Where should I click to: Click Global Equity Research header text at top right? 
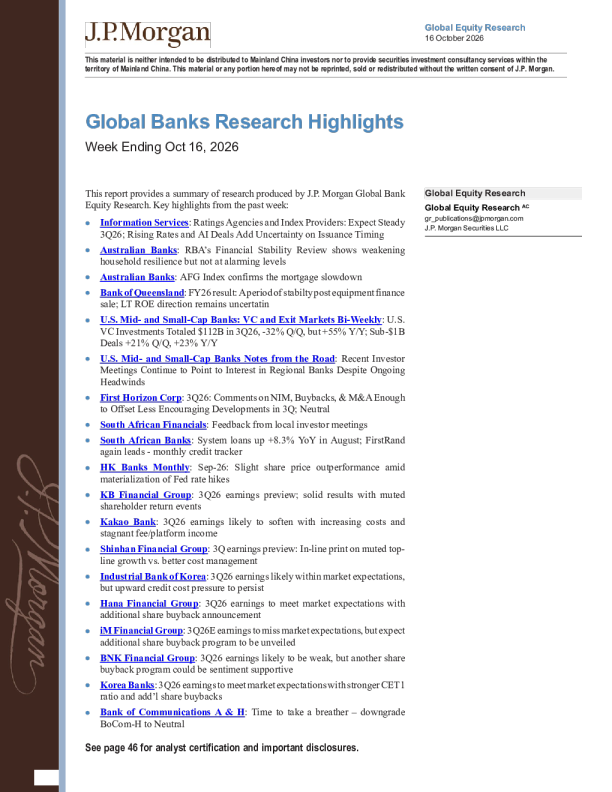coord(475,28)
